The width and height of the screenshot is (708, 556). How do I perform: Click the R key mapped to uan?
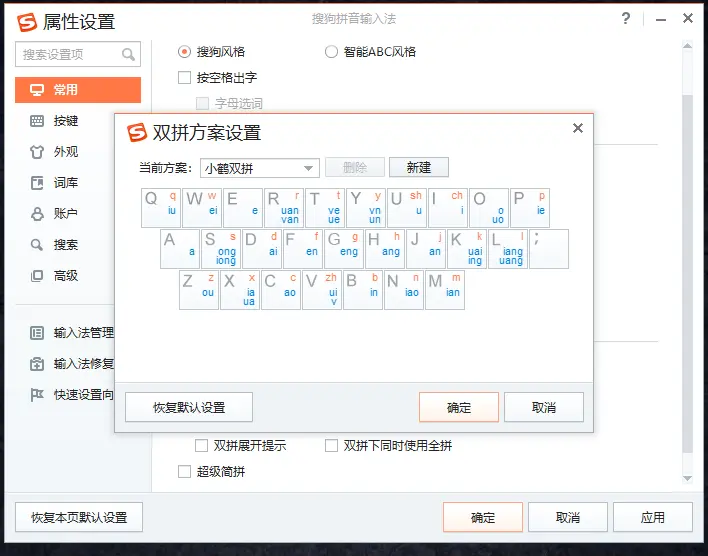(284, 208)
